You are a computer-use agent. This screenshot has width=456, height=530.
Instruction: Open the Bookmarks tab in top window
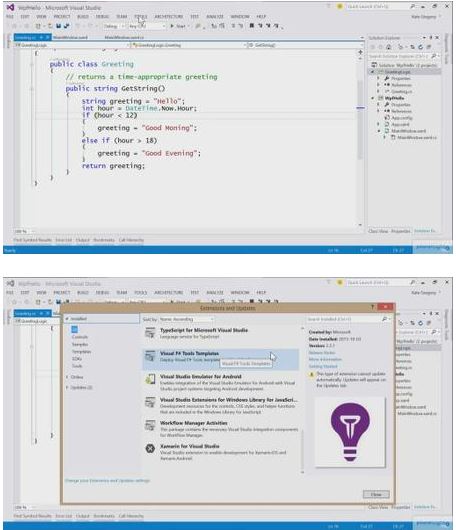click(x=104, y=240)
